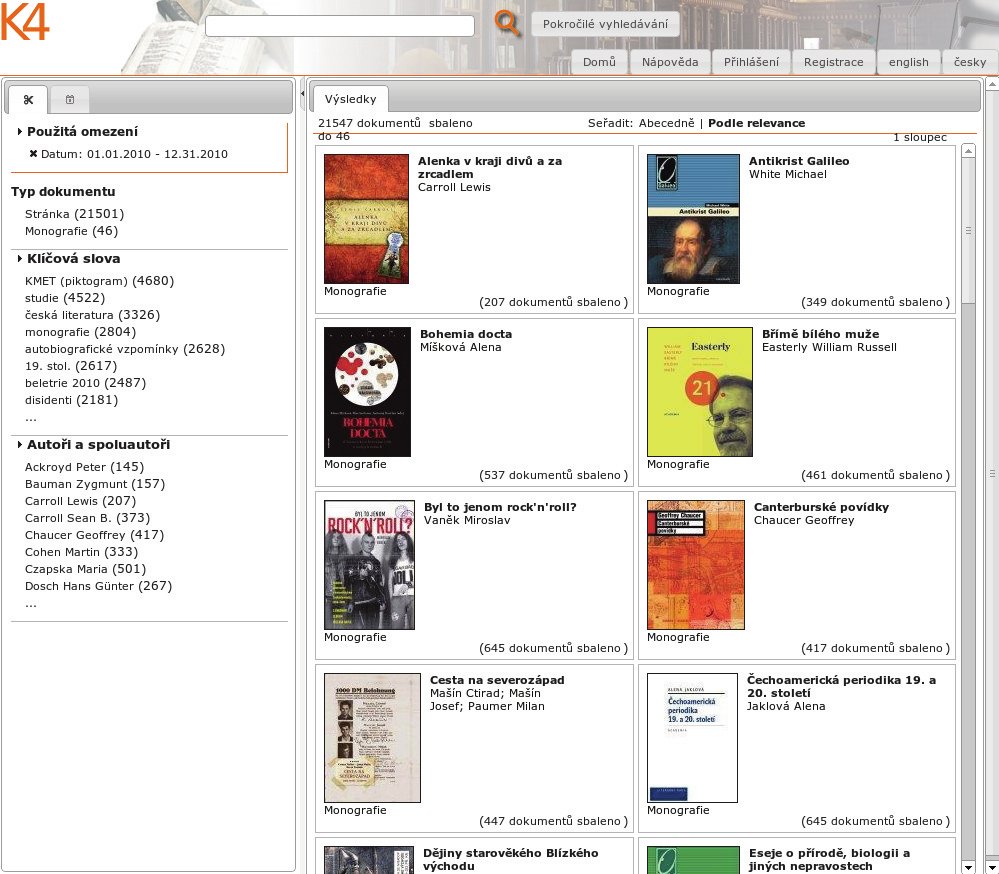
Task: Click the main search input field
Action: pyautogui.click(x=340, y=25)
